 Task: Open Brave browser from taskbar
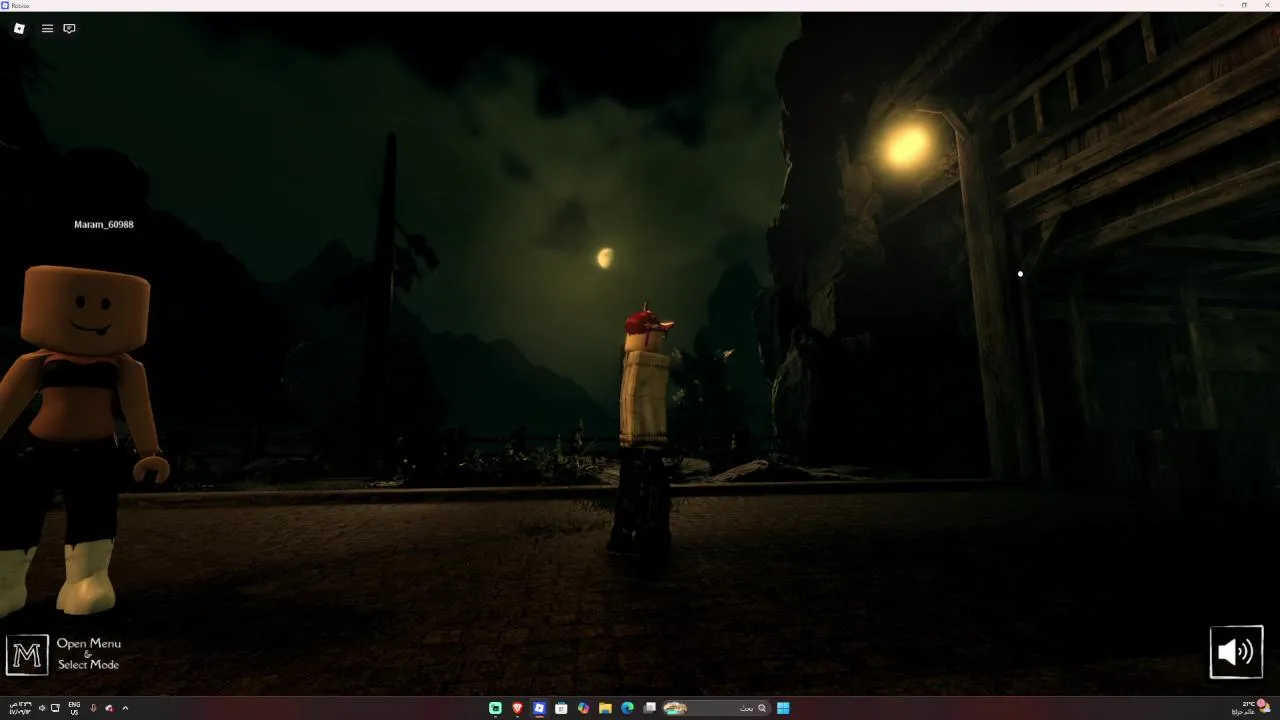517,708
